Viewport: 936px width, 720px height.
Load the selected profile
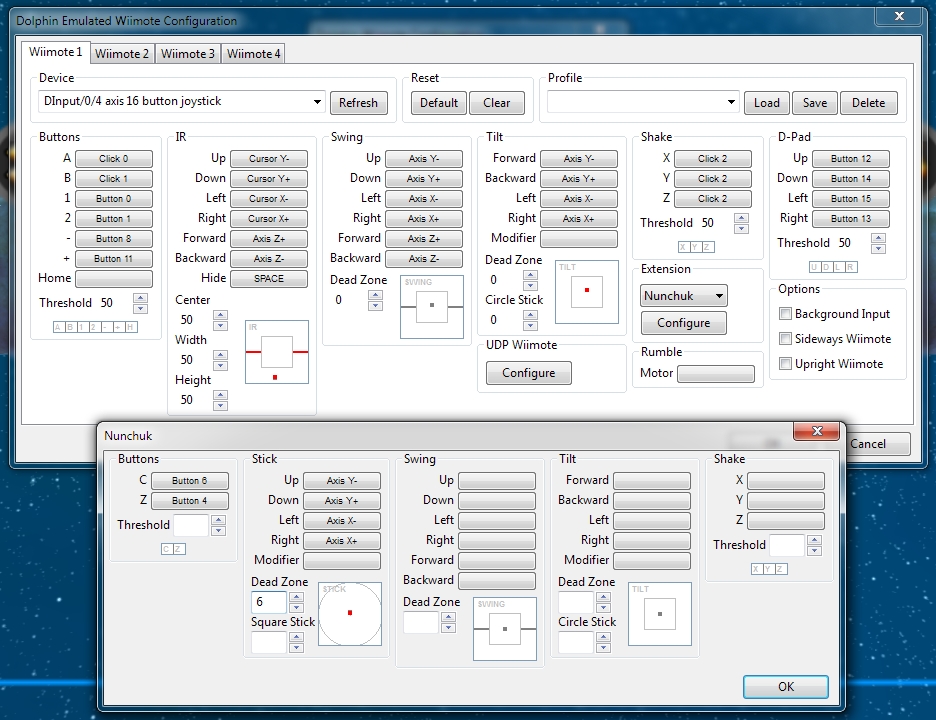pyautogui.click(x=766, y=103)
